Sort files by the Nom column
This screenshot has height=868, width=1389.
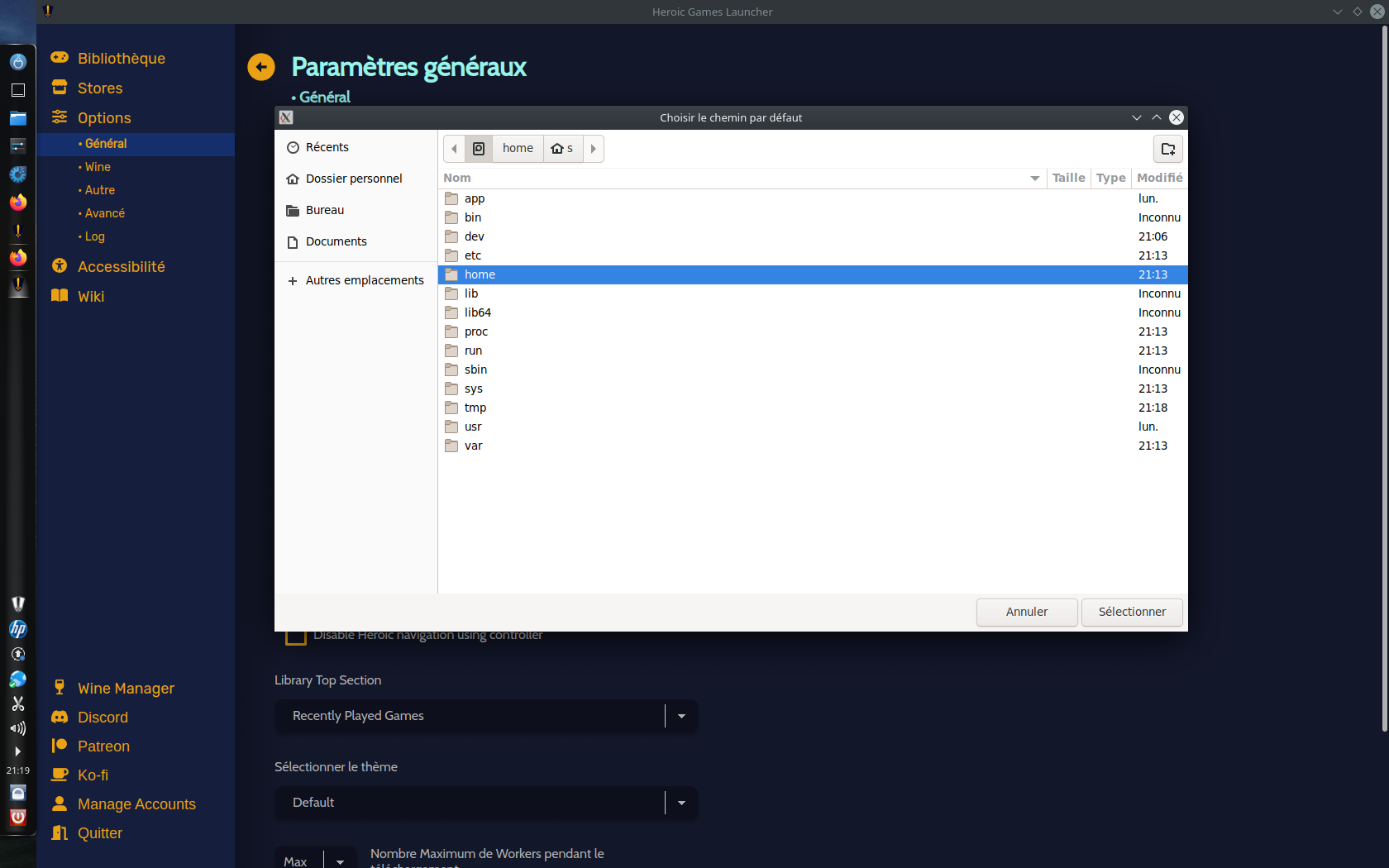(742, 178)
